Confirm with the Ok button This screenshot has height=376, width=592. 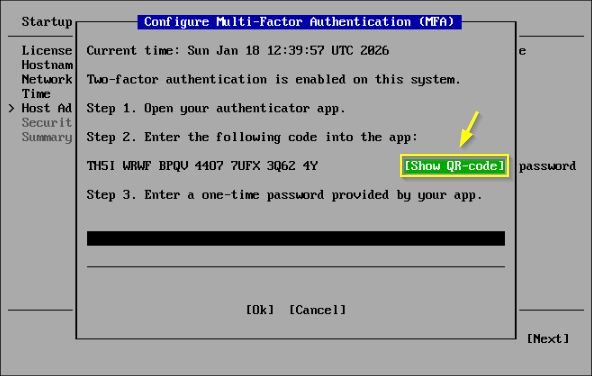coord(259,310)
